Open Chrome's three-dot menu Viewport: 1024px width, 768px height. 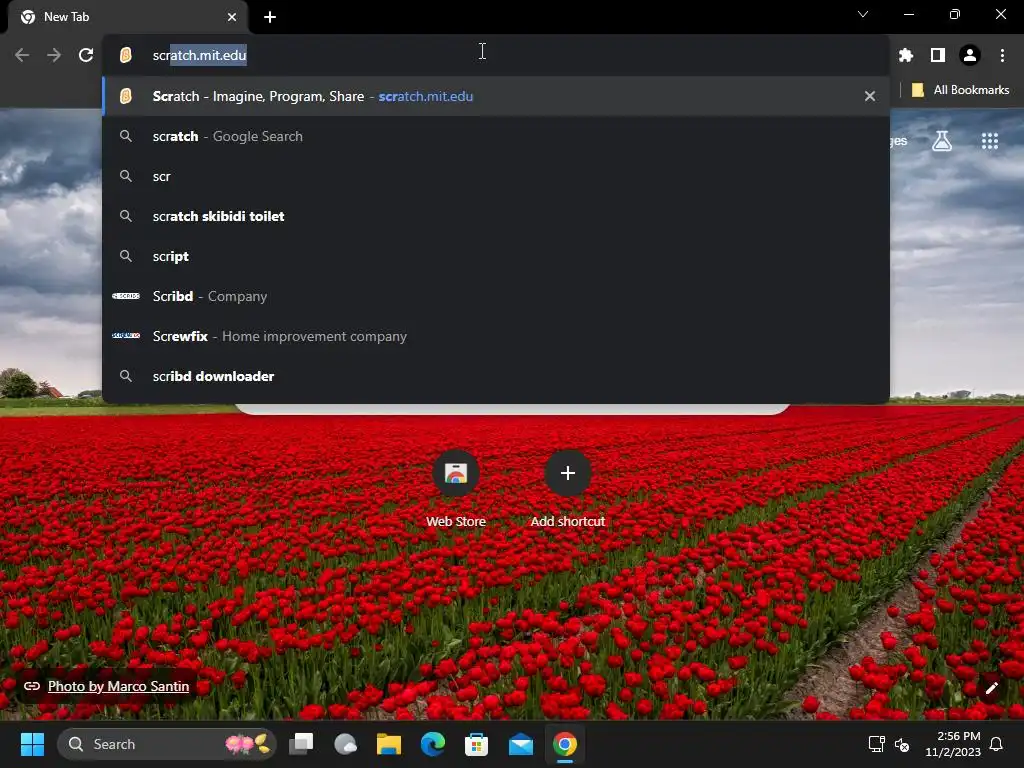pos(1002,56)
